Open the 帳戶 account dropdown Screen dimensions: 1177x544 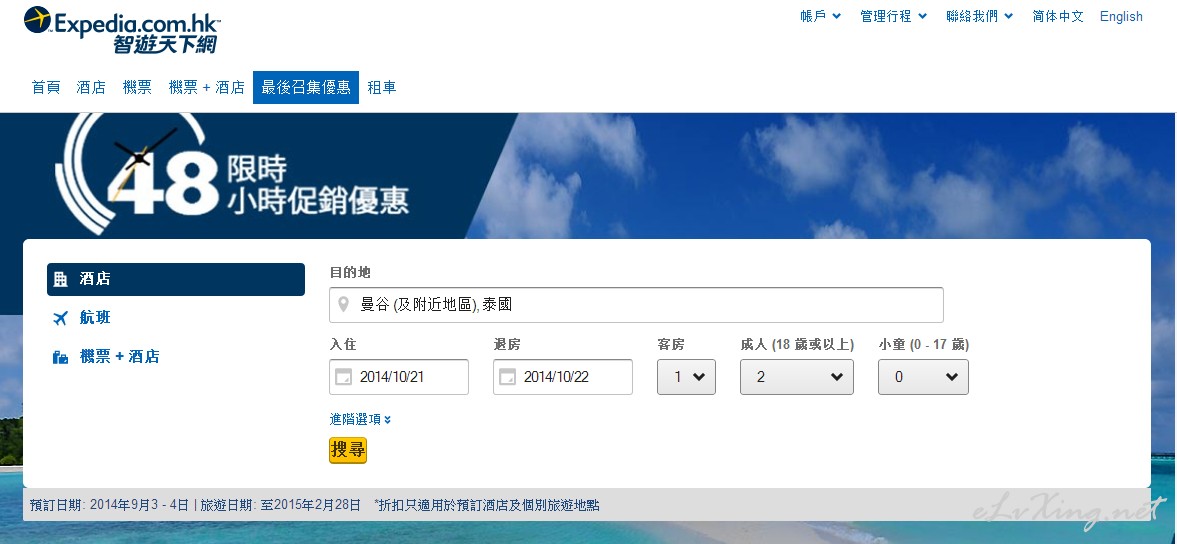[820, 16]
